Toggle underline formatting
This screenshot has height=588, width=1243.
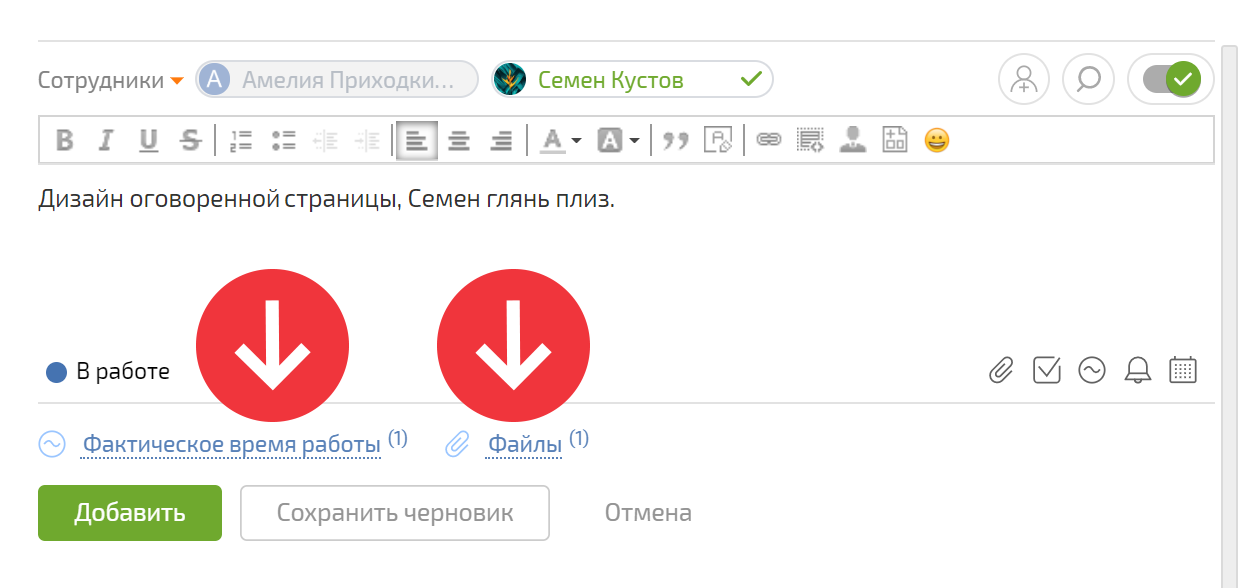click(x=148, y=141)
